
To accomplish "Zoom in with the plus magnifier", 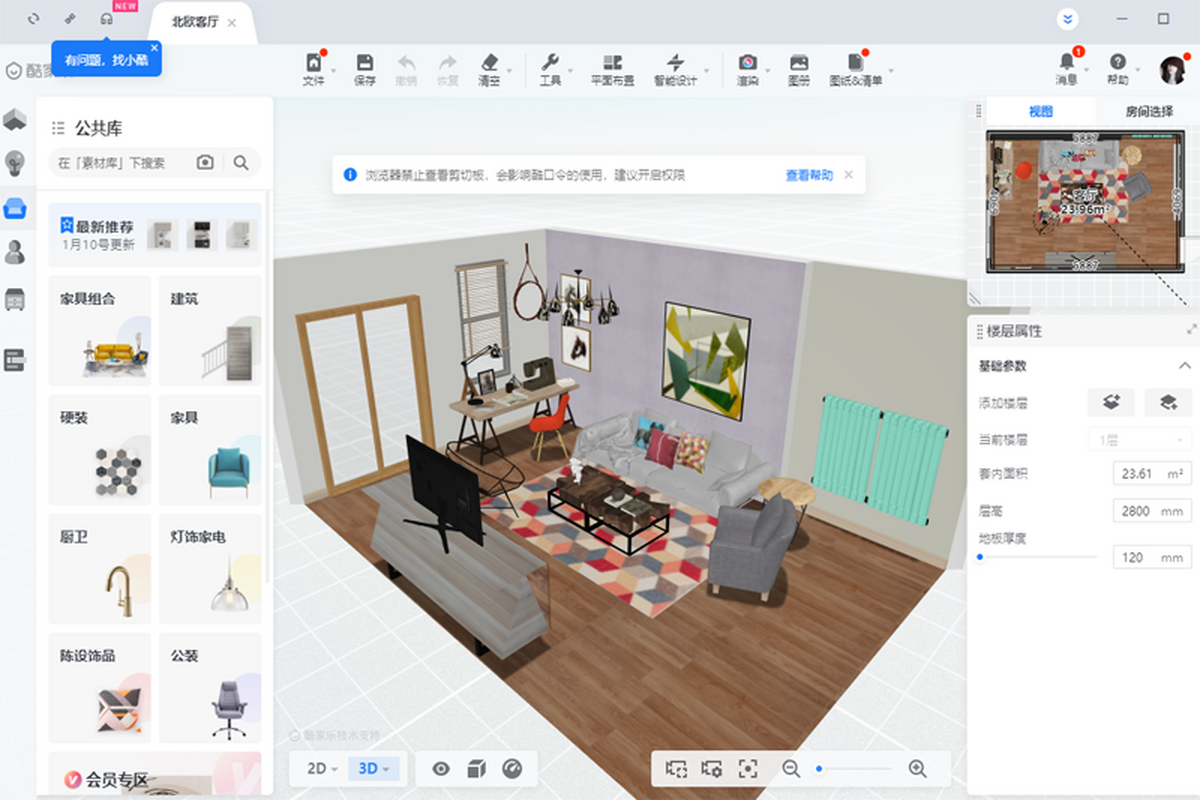I will 917,768.
